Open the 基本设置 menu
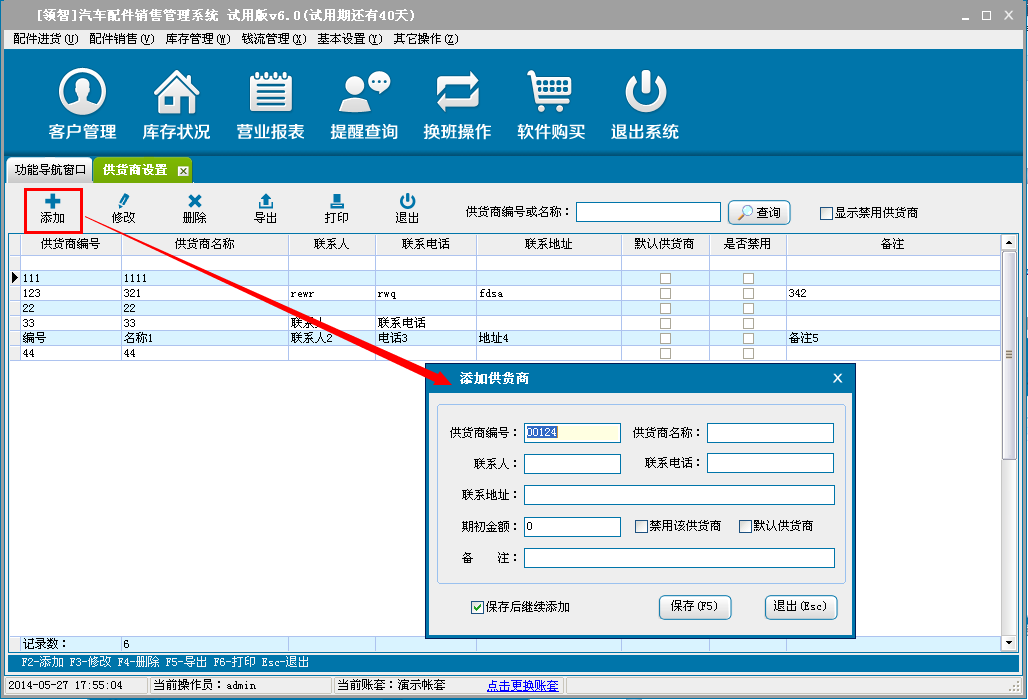The image size is (1028, 700). point(349,39)
